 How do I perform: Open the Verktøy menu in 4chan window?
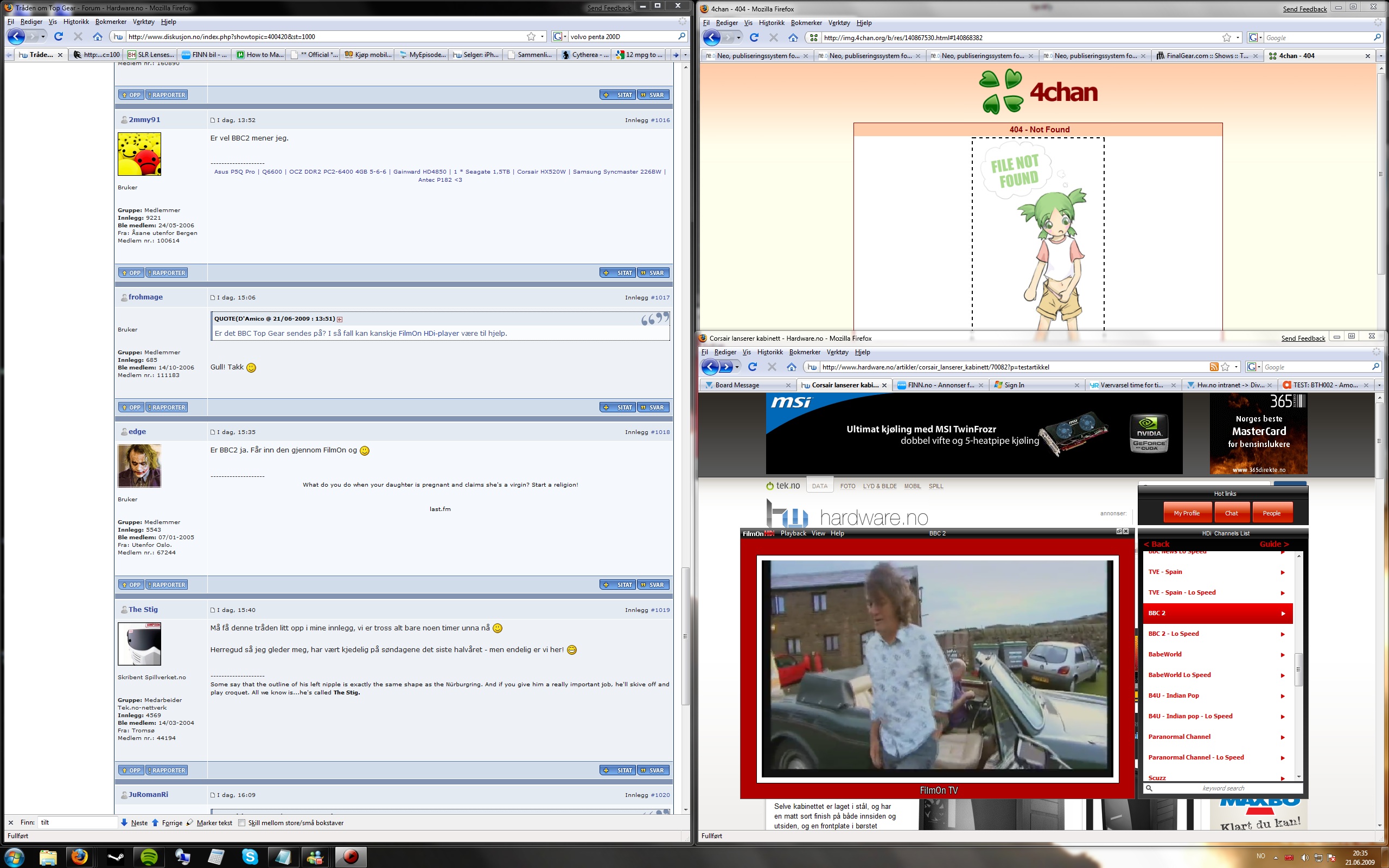(x=839, y=23)
